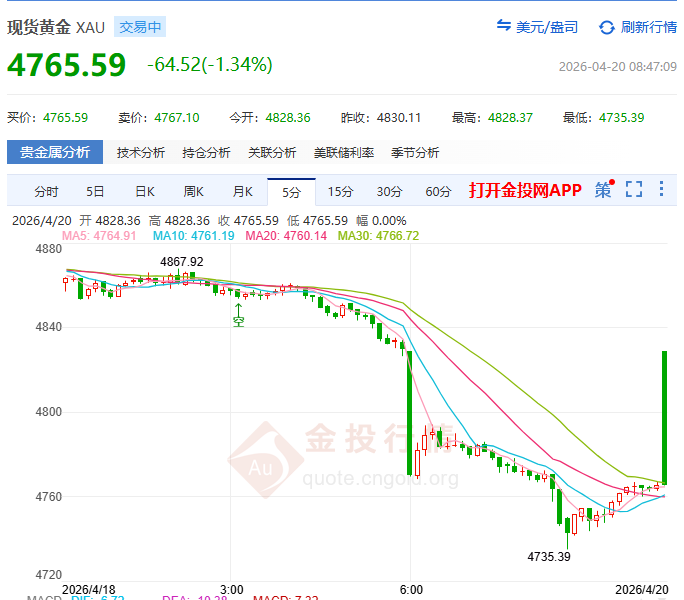Click the current price 4765.59 headline
Screen dimensions: 684x600
[x=66, y=65]
